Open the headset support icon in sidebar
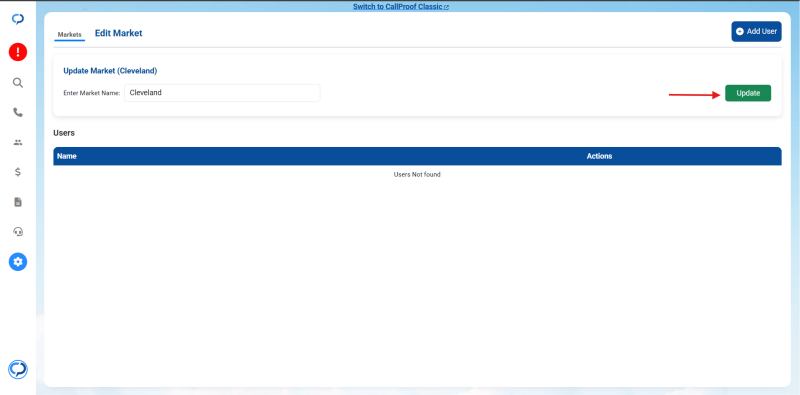Screen dimensions: 800x395 point(18,232)
